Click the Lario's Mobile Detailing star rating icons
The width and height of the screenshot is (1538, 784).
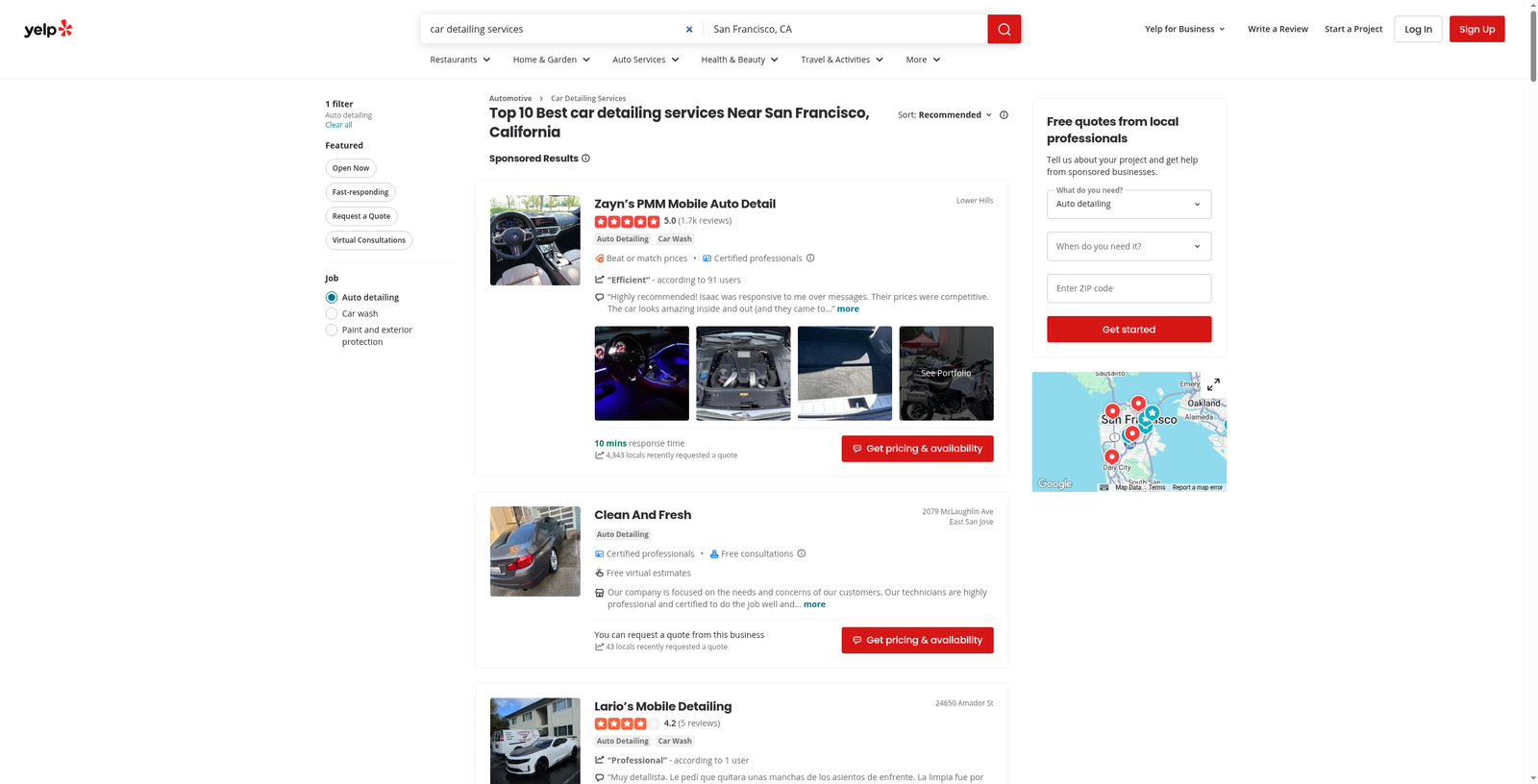(x=627, y=723)
